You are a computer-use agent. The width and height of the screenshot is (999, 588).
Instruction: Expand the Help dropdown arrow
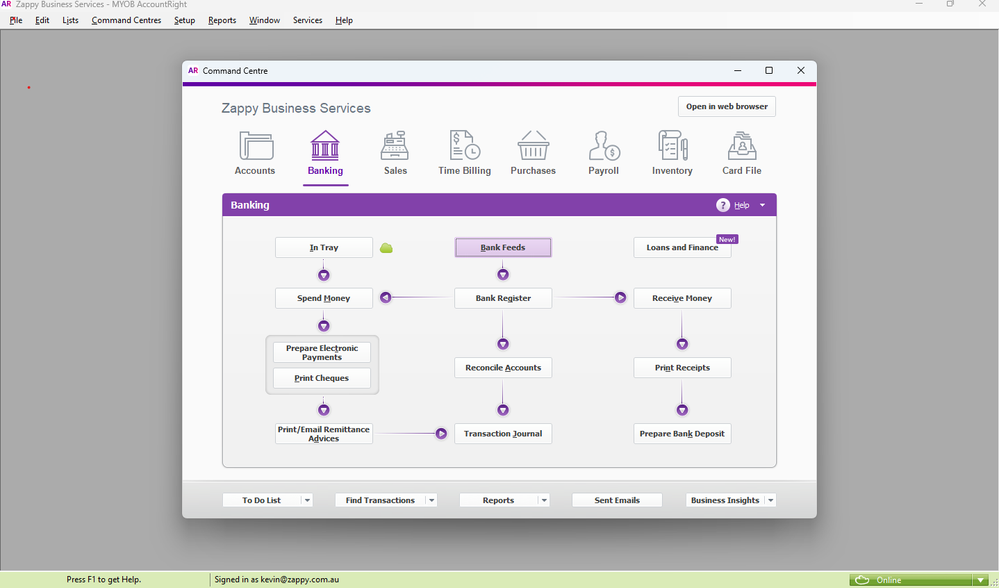[762, 205]
